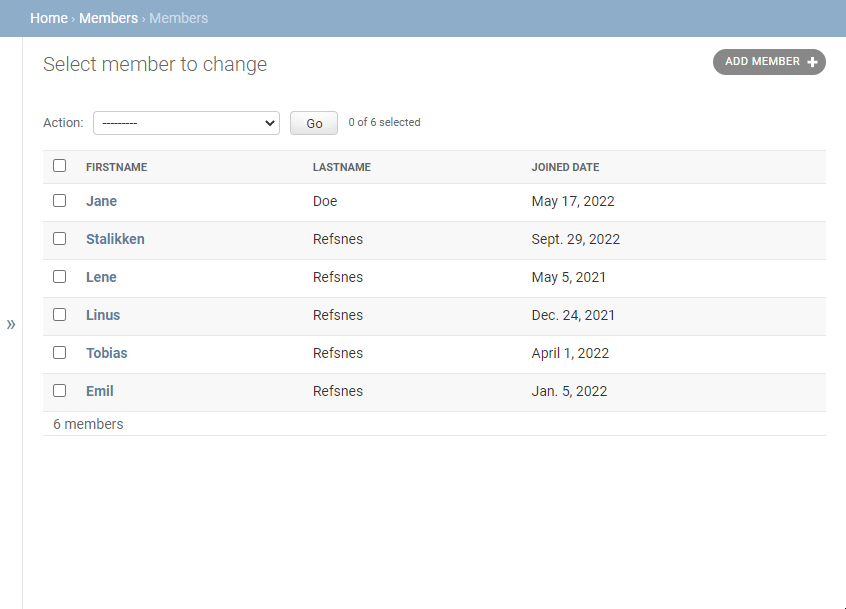Click the plus icon on Add Member

[812, 62]
